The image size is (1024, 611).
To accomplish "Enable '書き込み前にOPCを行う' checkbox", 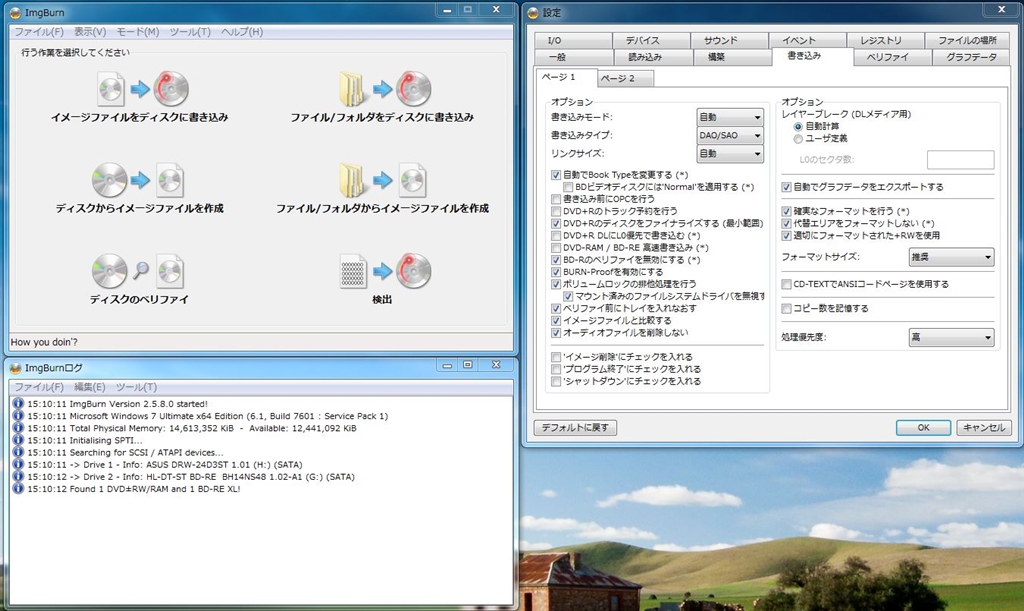I will [556, 199].
